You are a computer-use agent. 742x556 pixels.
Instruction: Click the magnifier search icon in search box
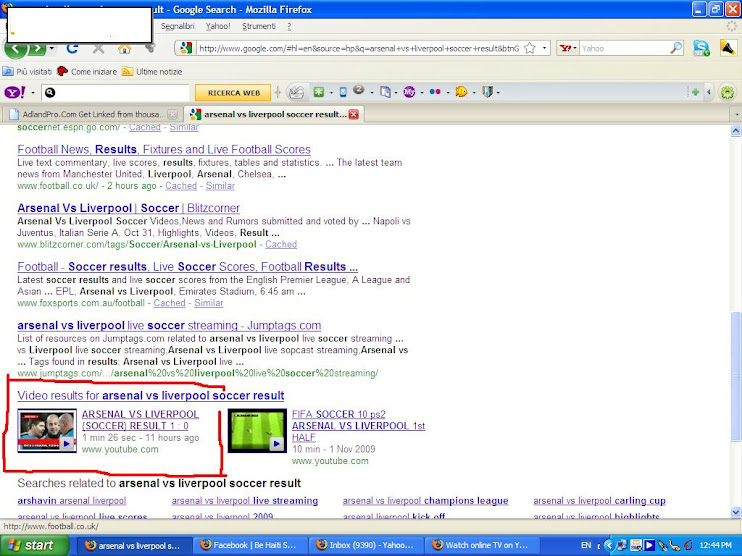coord(676,48)
